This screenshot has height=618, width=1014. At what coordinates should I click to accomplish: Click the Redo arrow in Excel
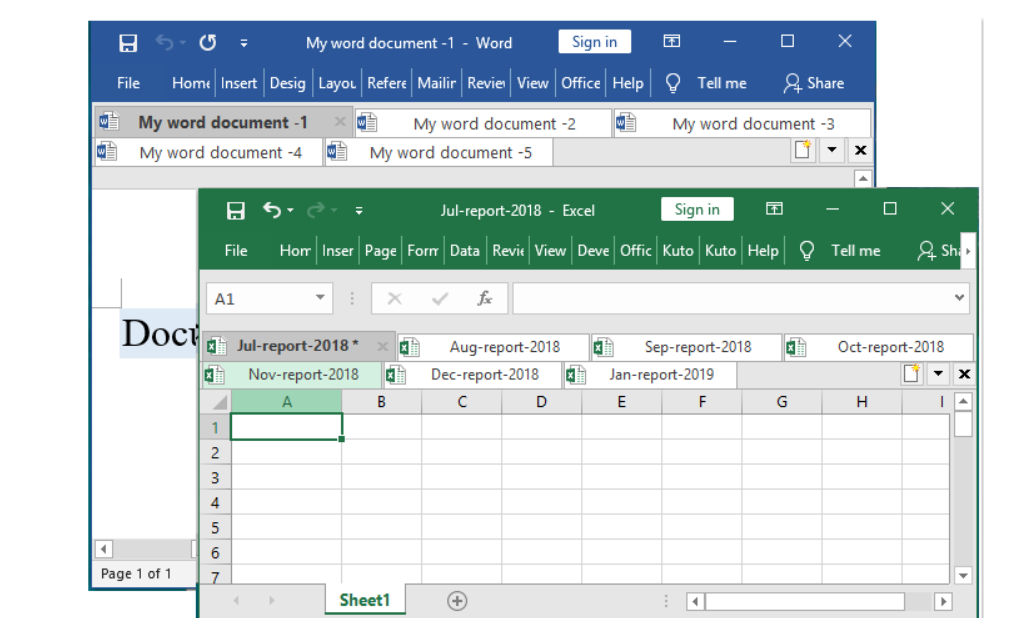coord(316,210)
